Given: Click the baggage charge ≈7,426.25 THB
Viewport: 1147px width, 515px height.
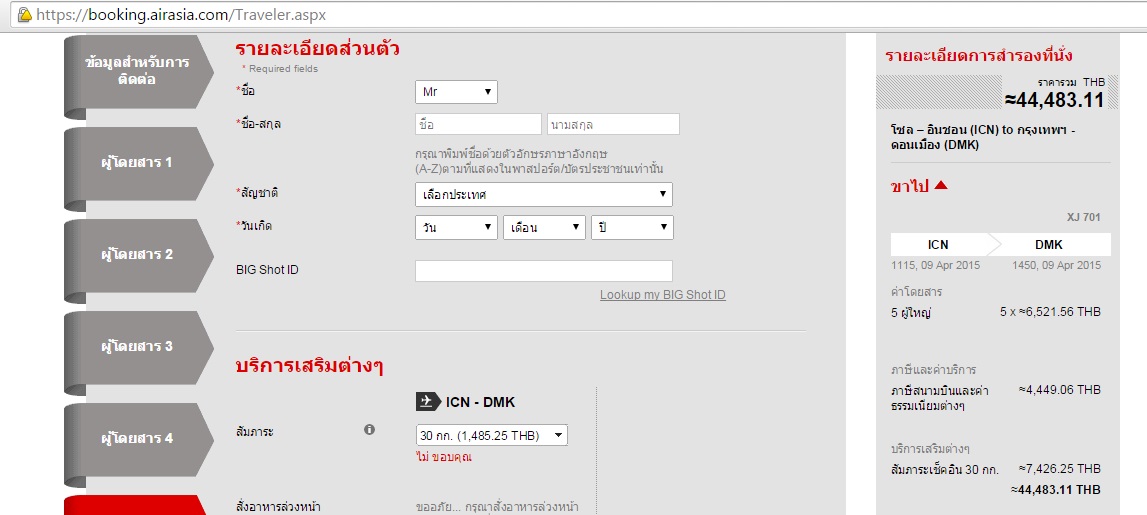Looking at the screenshot, I should tap(1060, 468).
